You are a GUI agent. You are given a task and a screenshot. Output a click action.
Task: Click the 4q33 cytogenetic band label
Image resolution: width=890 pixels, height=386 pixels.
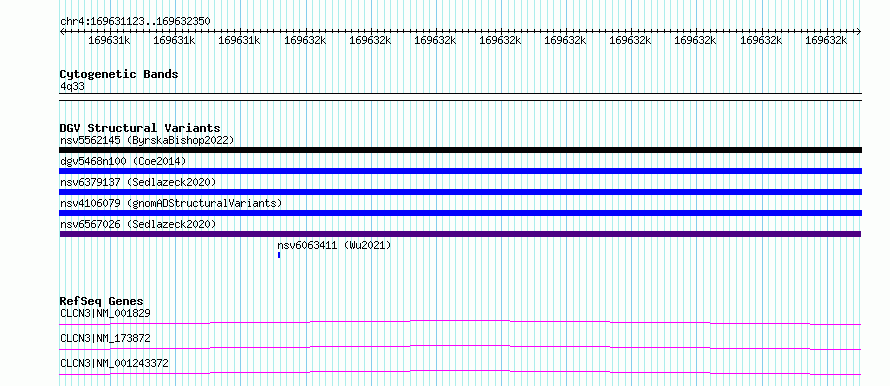click(x=73, y=86)
